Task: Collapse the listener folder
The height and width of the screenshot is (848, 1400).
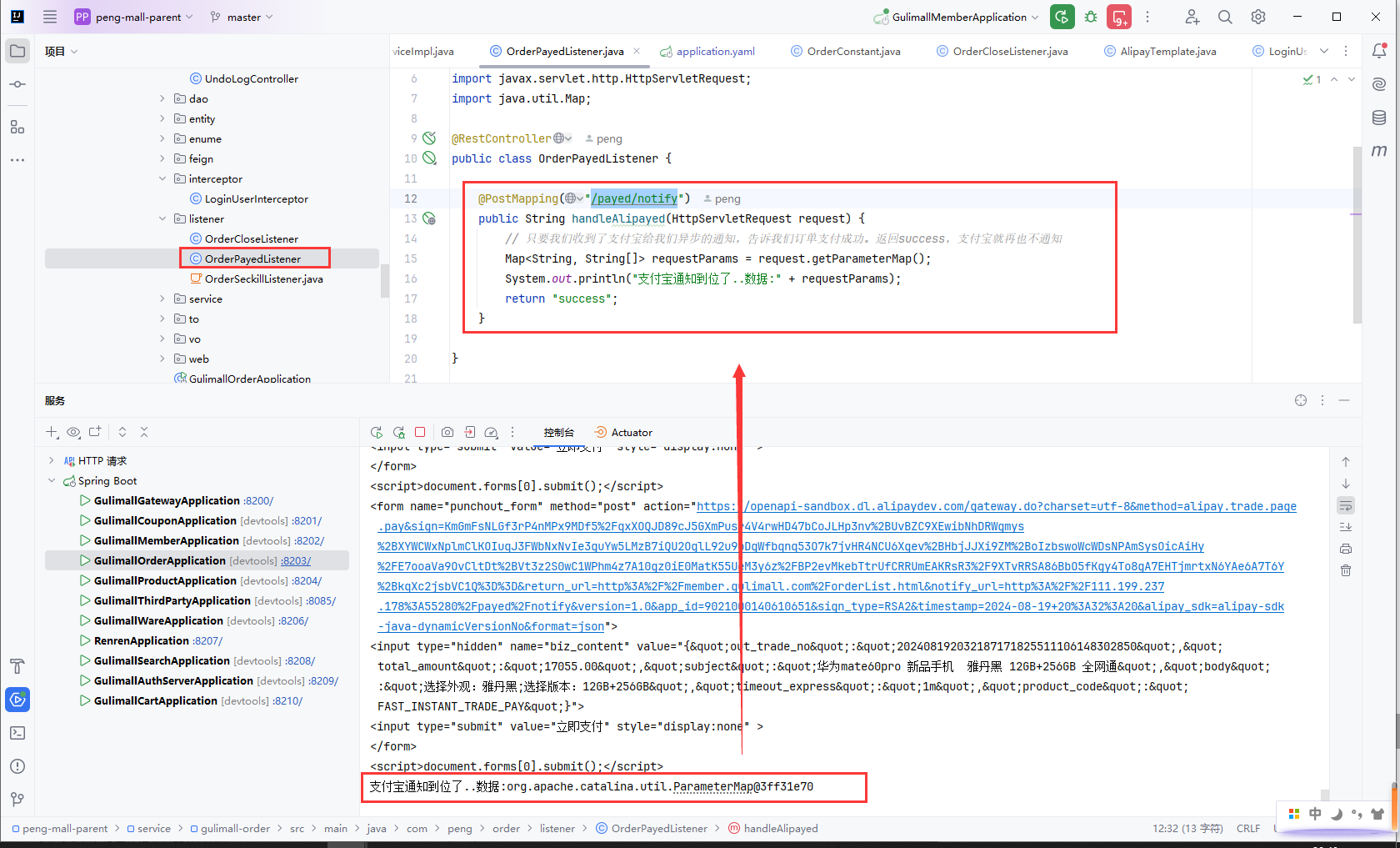Action: click(x=162, y=218)
